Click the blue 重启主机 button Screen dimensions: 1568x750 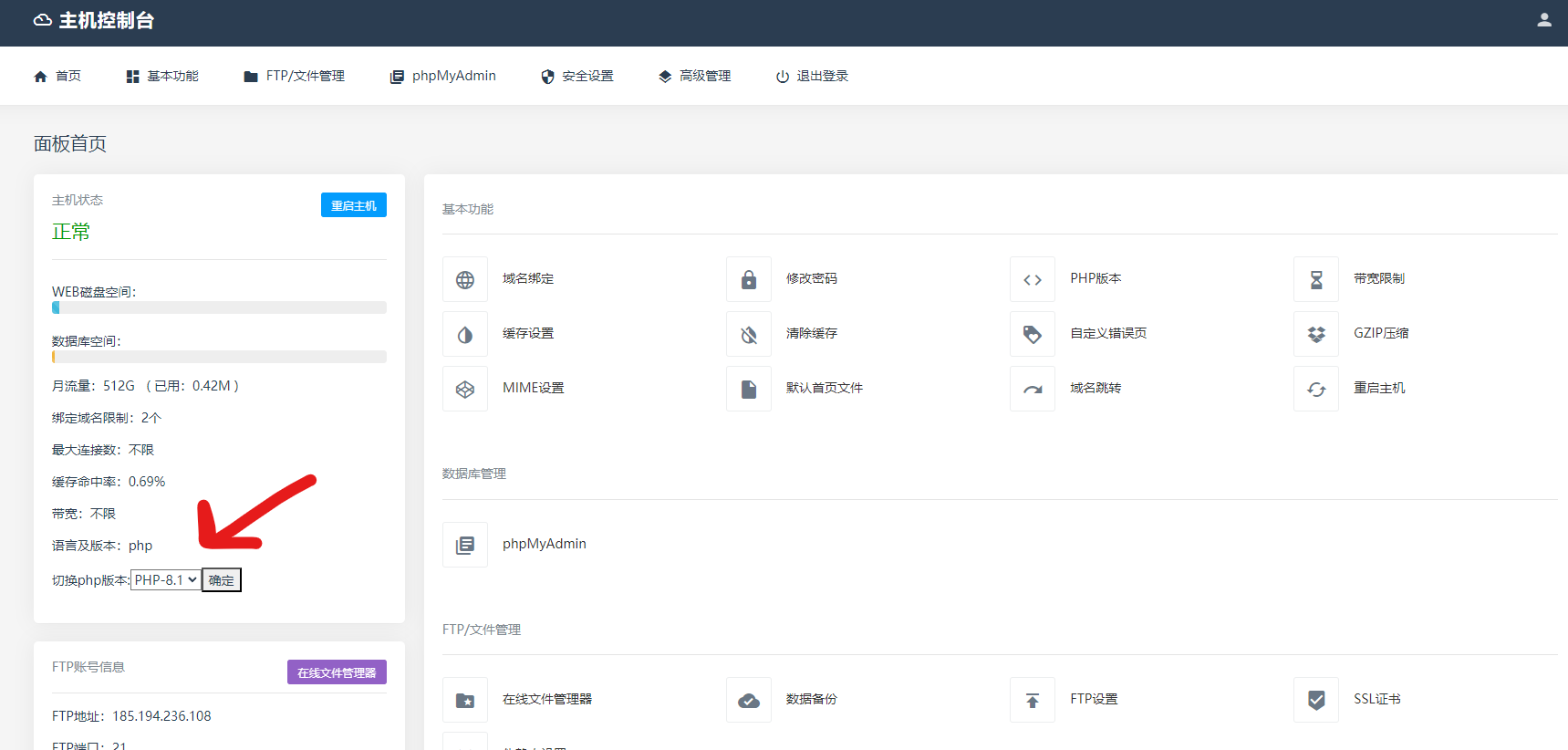coord(354,205)
